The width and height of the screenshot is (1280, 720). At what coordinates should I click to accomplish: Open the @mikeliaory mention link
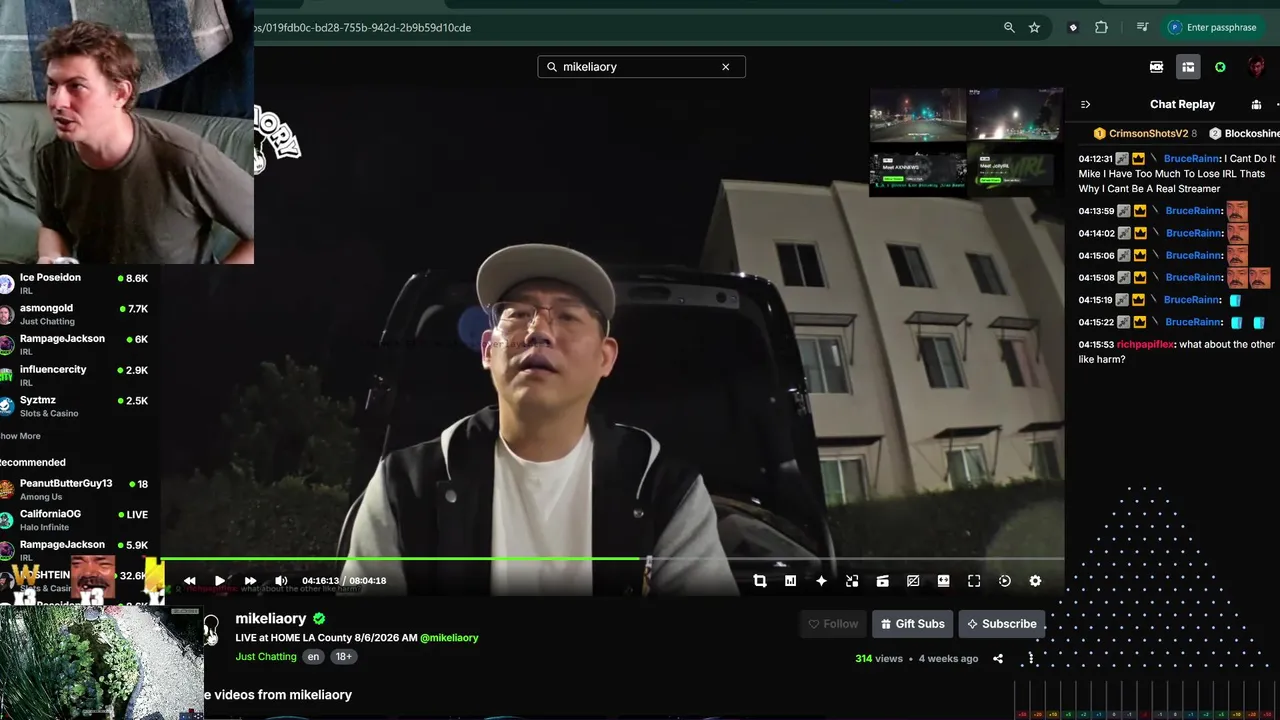449,638
